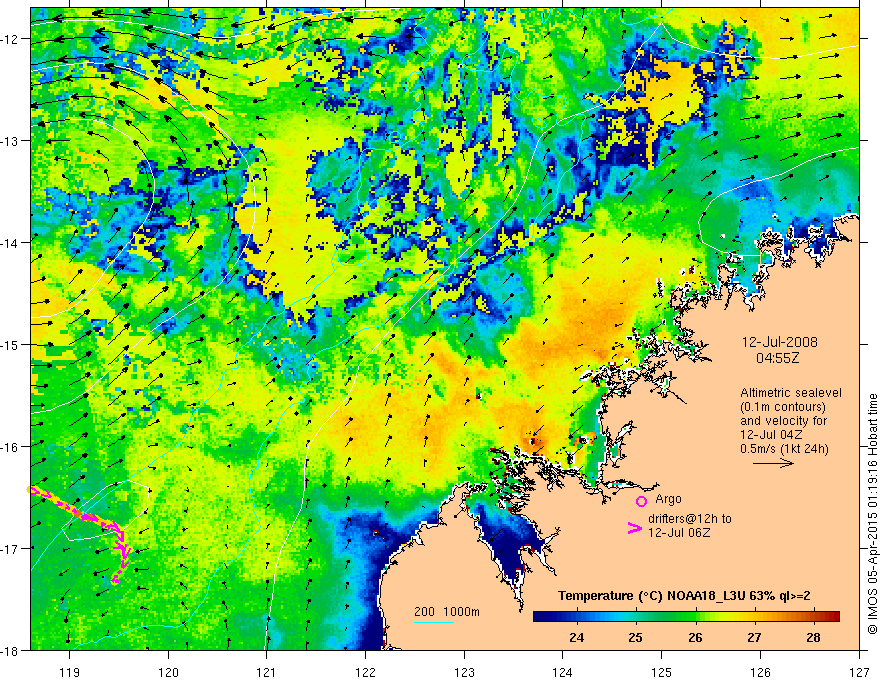Viewport: 880px width, 680px height.
Task: Click the -15 latitude axis label
Action: pos(13,345)
